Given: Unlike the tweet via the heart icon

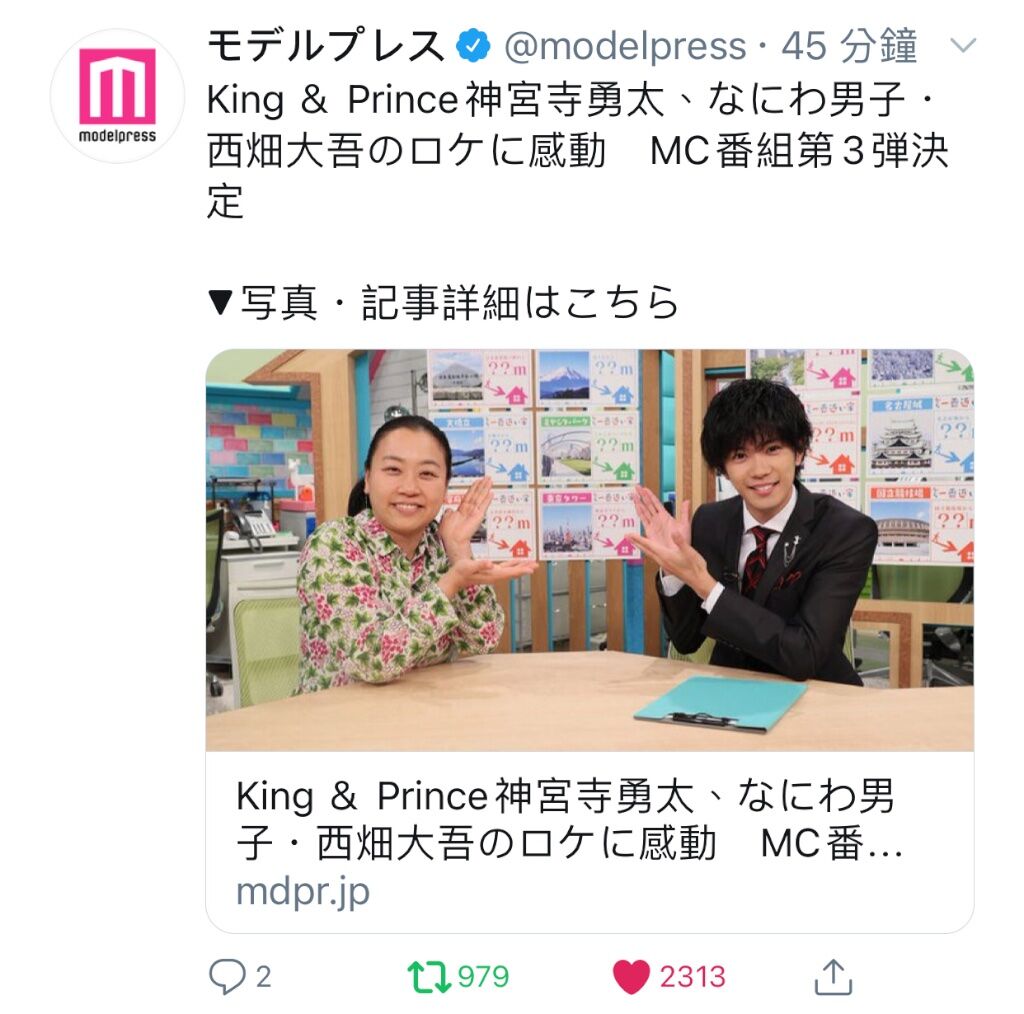Looking at the screenshot, I should (x=631, y=977).
